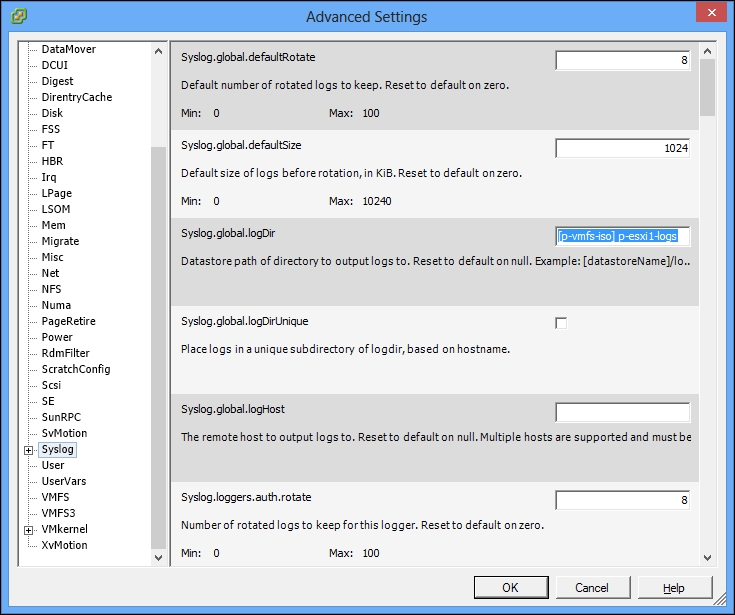Select NFS in the tree
Image resolution: width=735 pixels, height=615 pixels.
coord(51,289)
